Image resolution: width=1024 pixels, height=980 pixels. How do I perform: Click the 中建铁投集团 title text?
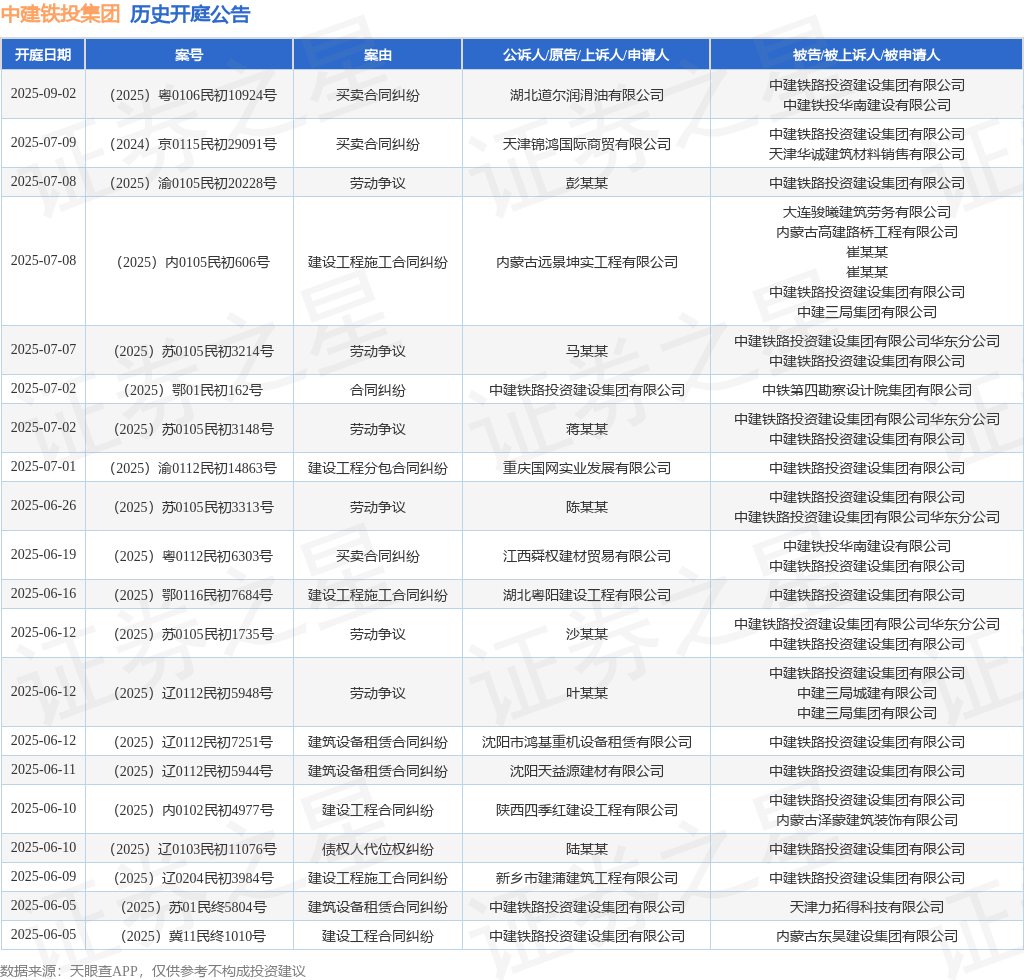(x=60, y=14)
